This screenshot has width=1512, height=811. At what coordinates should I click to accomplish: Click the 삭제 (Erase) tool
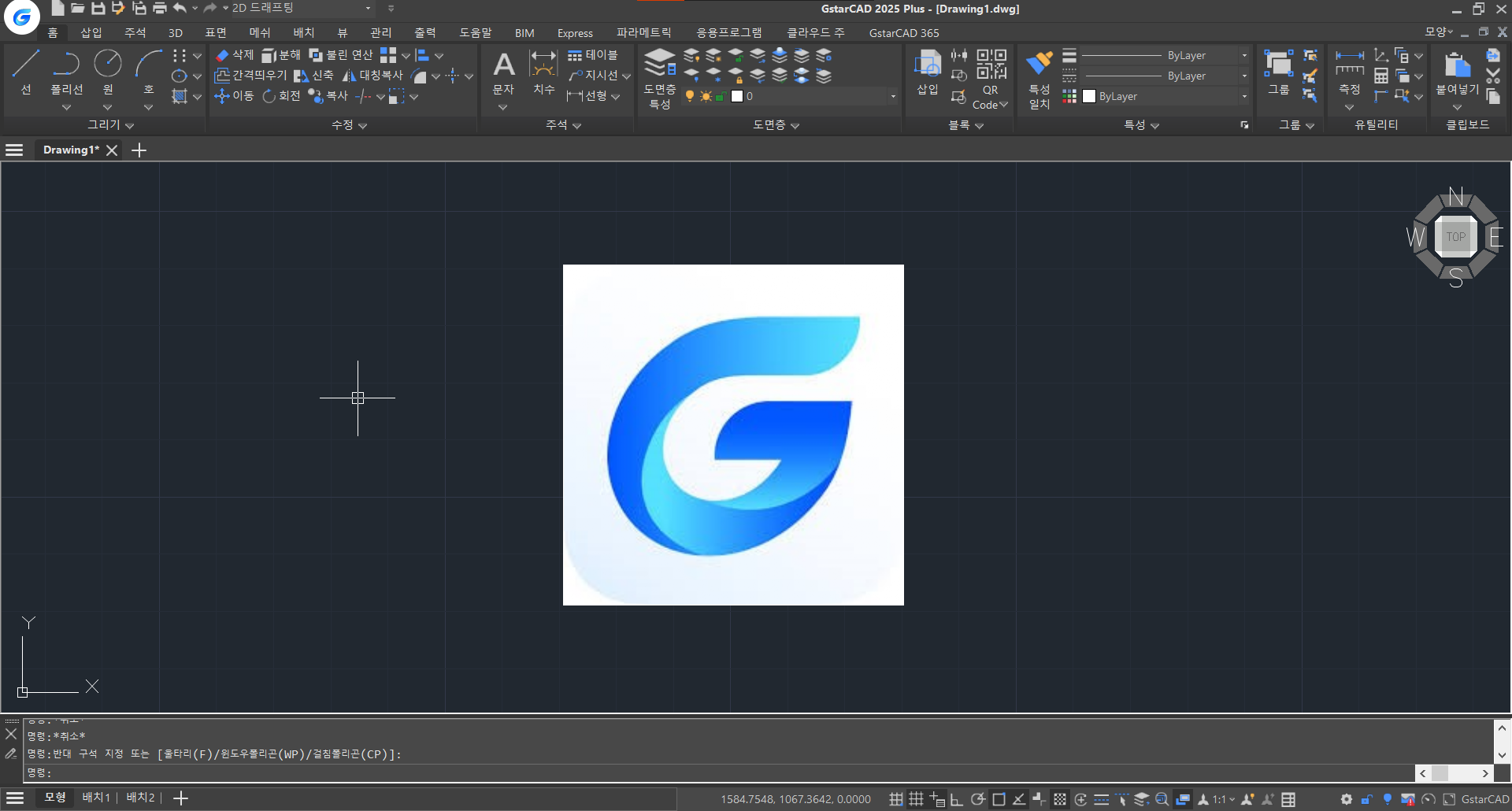[234, 55]
